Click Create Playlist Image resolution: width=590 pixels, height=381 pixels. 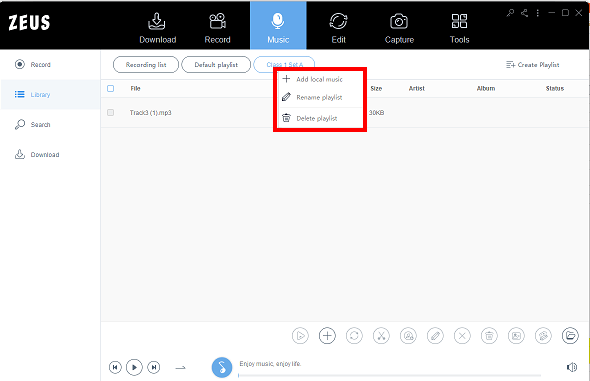point(532,65)
